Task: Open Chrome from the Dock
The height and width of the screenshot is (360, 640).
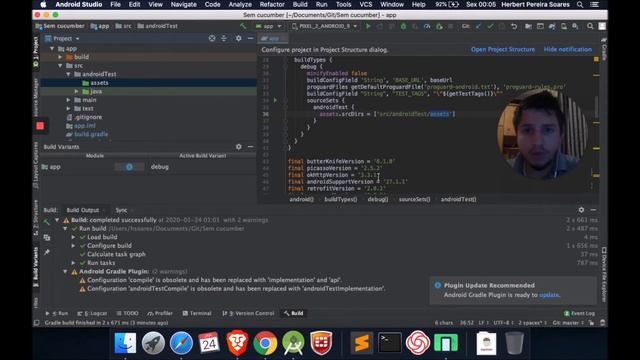Action: (265, 343)
